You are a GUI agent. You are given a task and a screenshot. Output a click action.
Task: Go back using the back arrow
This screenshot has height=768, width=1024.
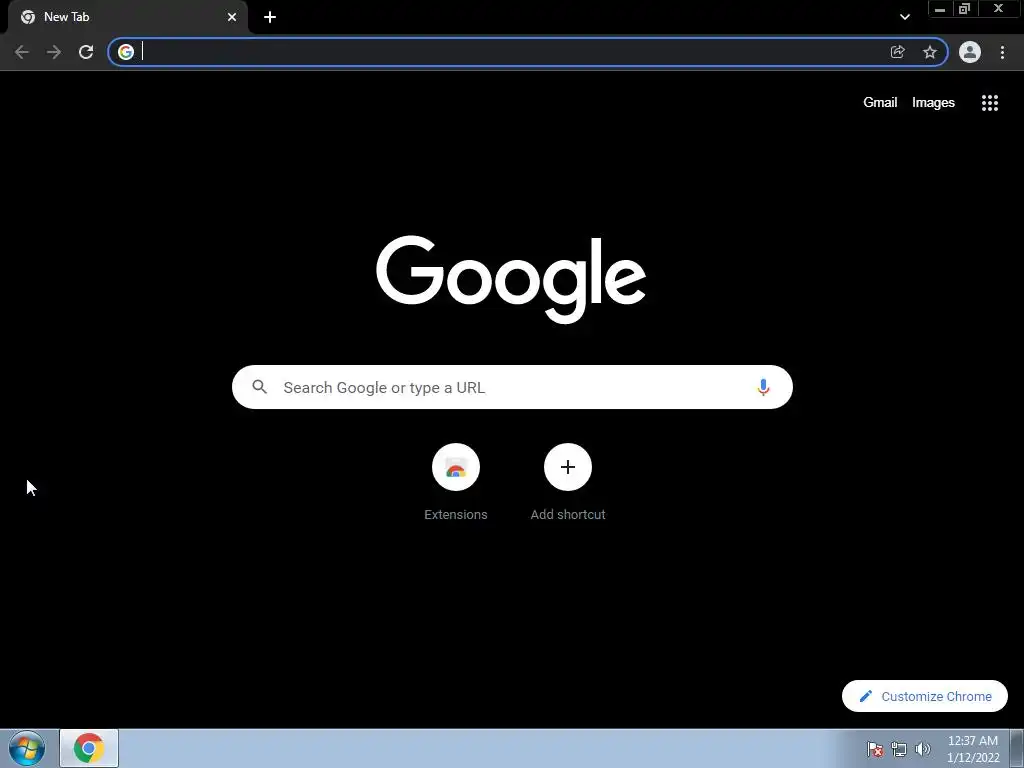(x=22, y=52)
